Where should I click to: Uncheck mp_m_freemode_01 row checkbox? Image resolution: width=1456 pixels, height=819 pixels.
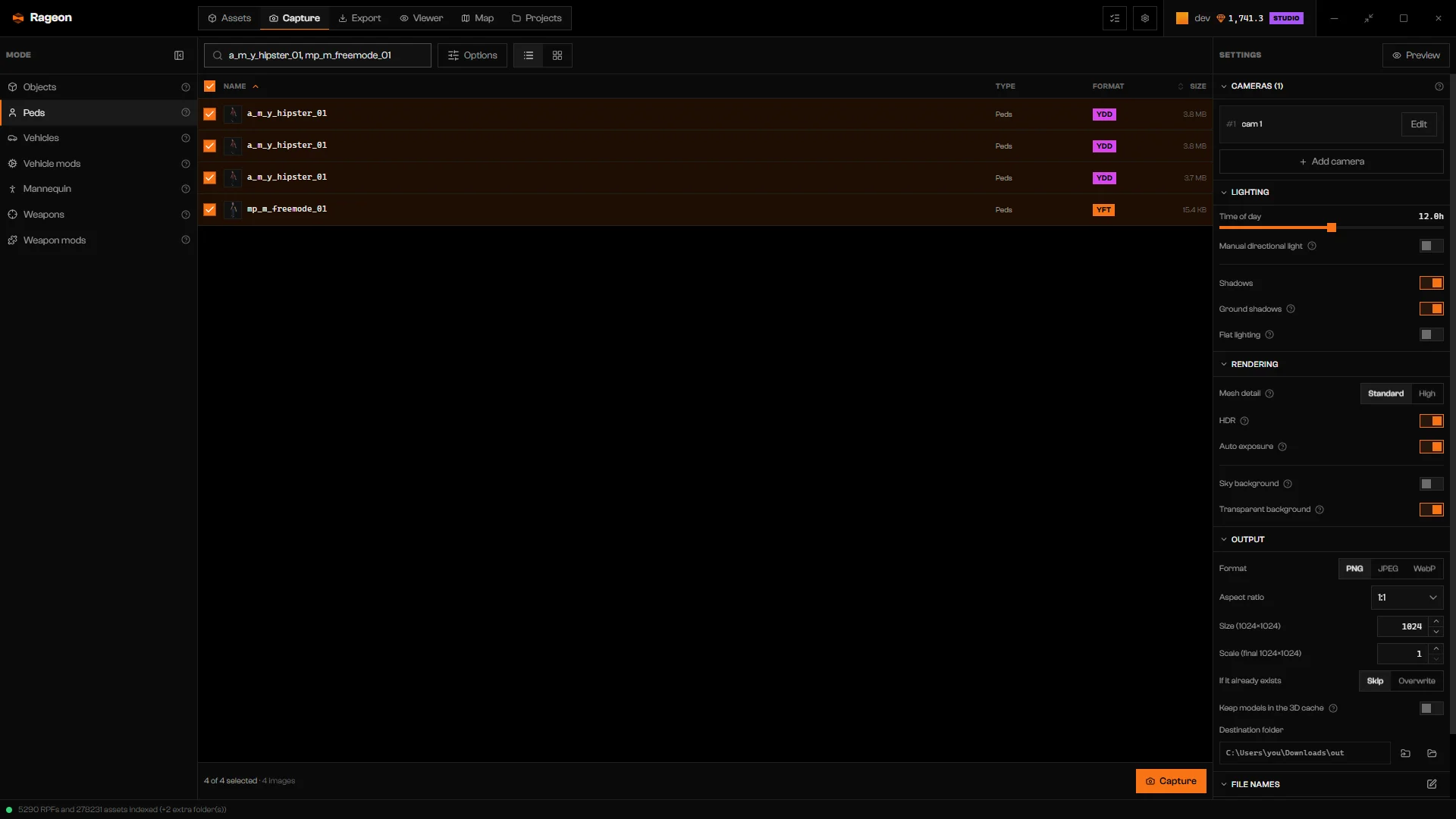pyautogui.click(x=210, y=209)
